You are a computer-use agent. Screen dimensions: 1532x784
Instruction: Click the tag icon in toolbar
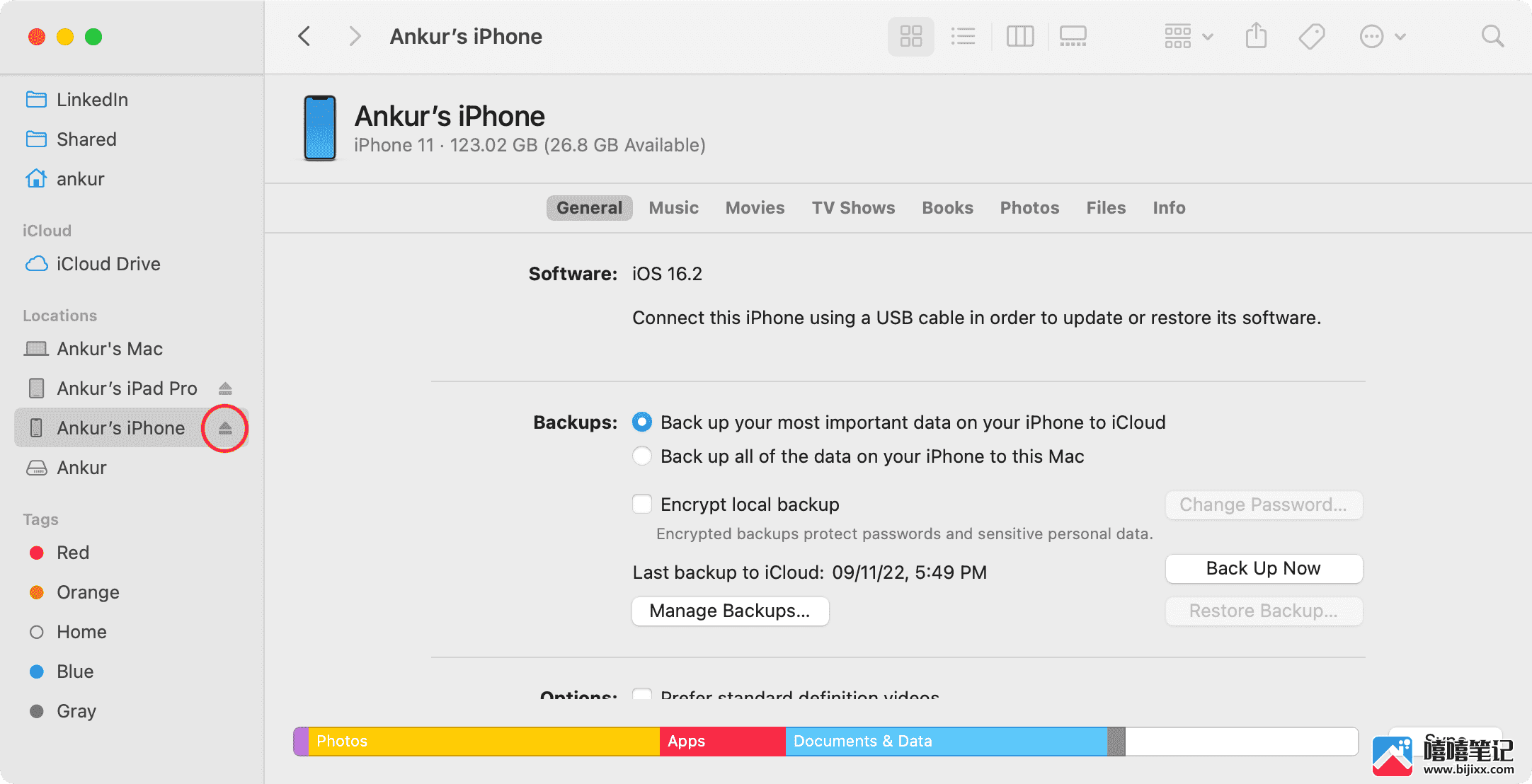click(x=1311, y=38)
